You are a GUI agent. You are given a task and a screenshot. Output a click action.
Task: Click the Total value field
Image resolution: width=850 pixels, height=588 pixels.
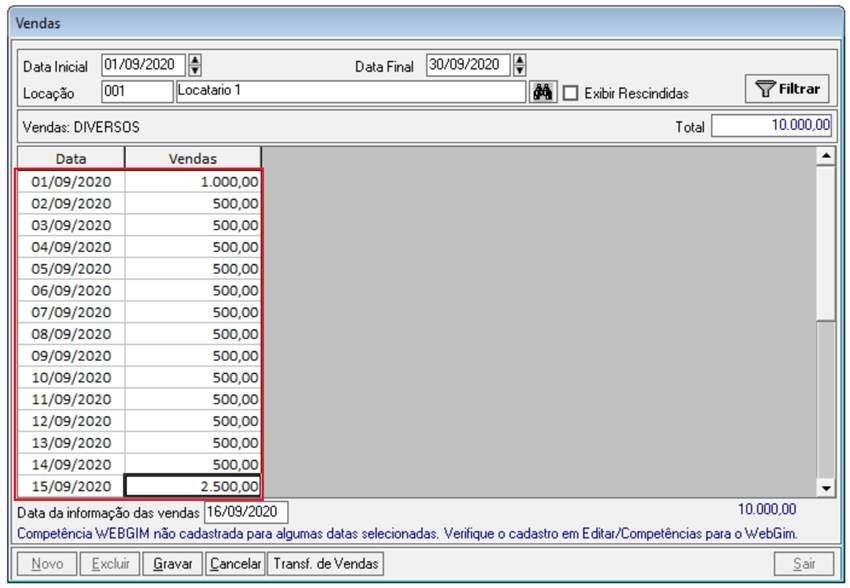[x=771, y=126]
